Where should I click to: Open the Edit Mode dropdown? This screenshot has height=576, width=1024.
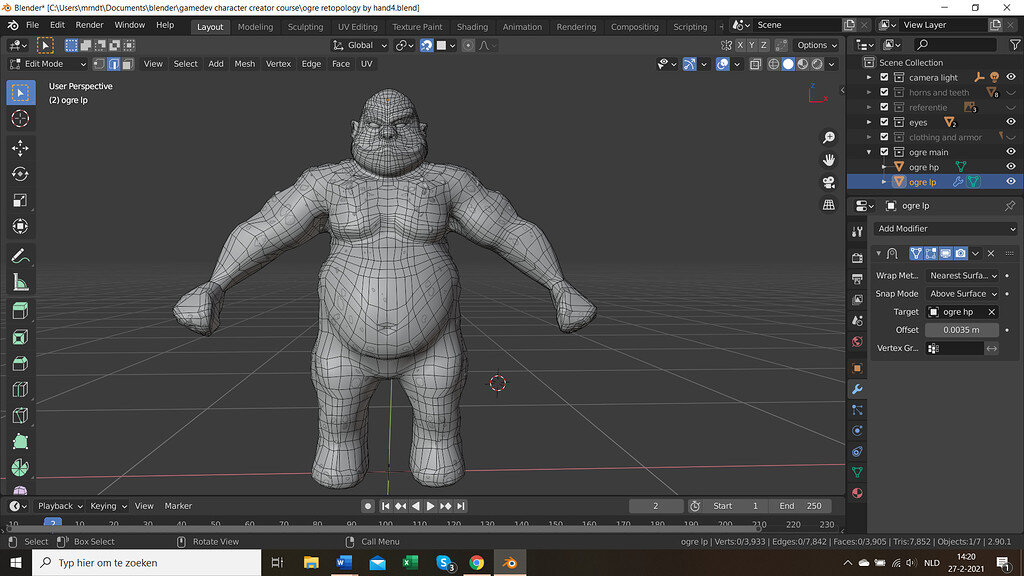[x=46, y=64]
